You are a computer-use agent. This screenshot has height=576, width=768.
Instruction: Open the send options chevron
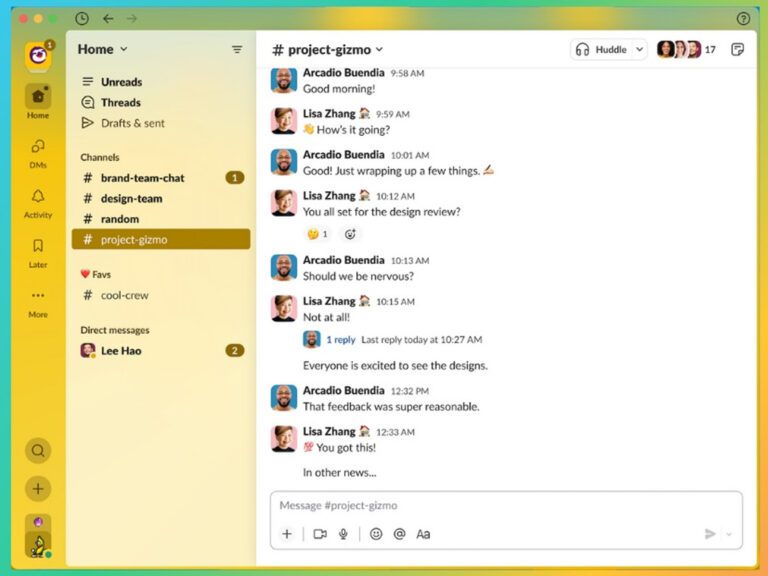click(729, 534)
